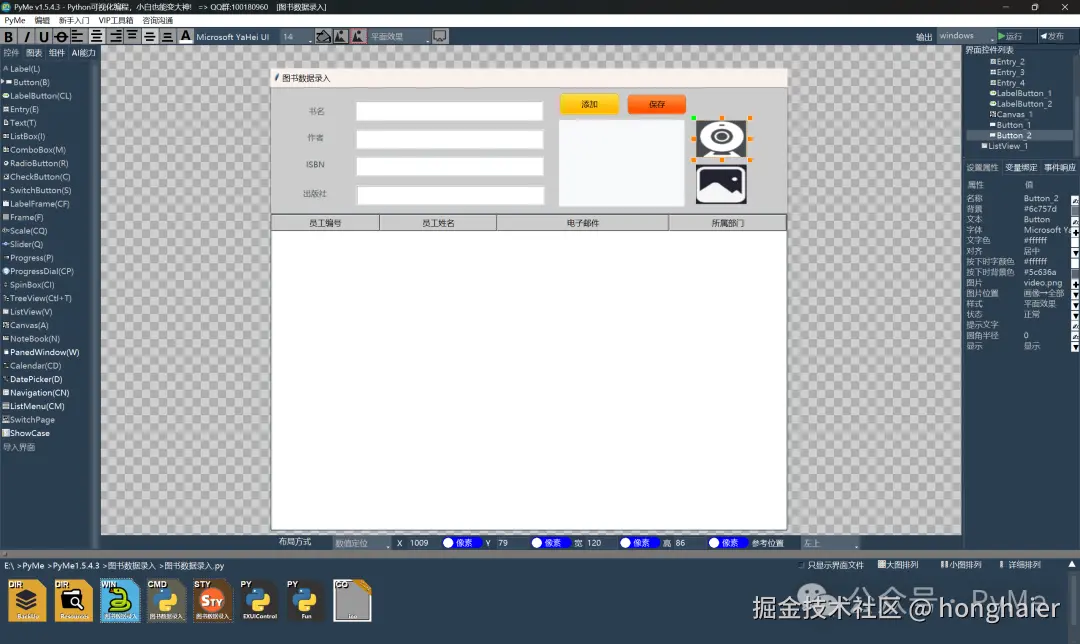Open the PyMe menu

click(14, 21)
